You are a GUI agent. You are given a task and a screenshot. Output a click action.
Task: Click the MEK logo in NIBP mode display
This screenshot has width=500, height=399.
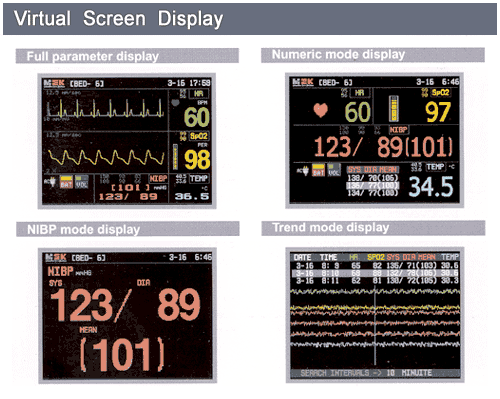pos(56,257)
